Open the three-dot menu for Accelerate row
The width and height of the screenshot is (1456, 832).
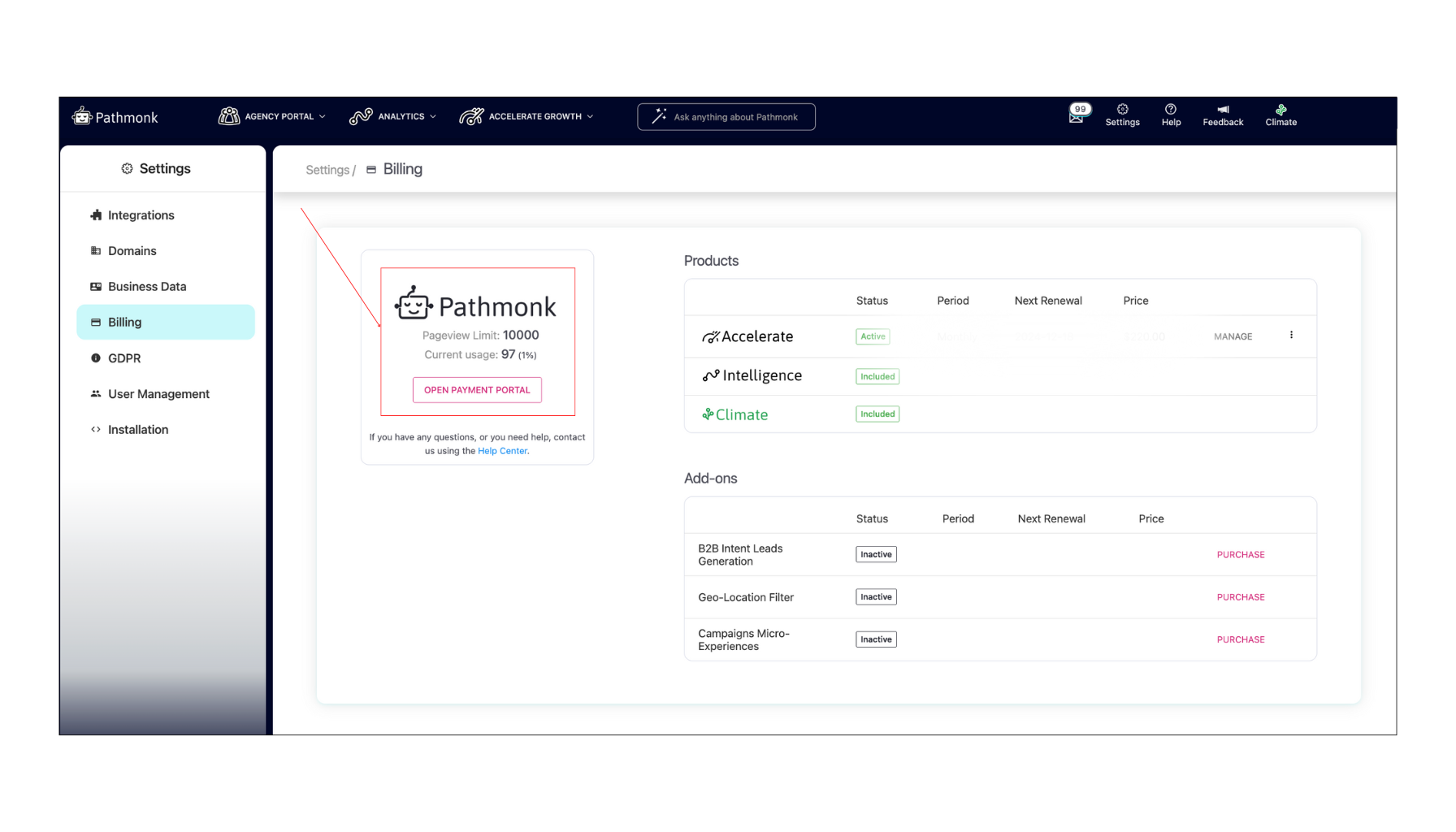(1291, 335)
